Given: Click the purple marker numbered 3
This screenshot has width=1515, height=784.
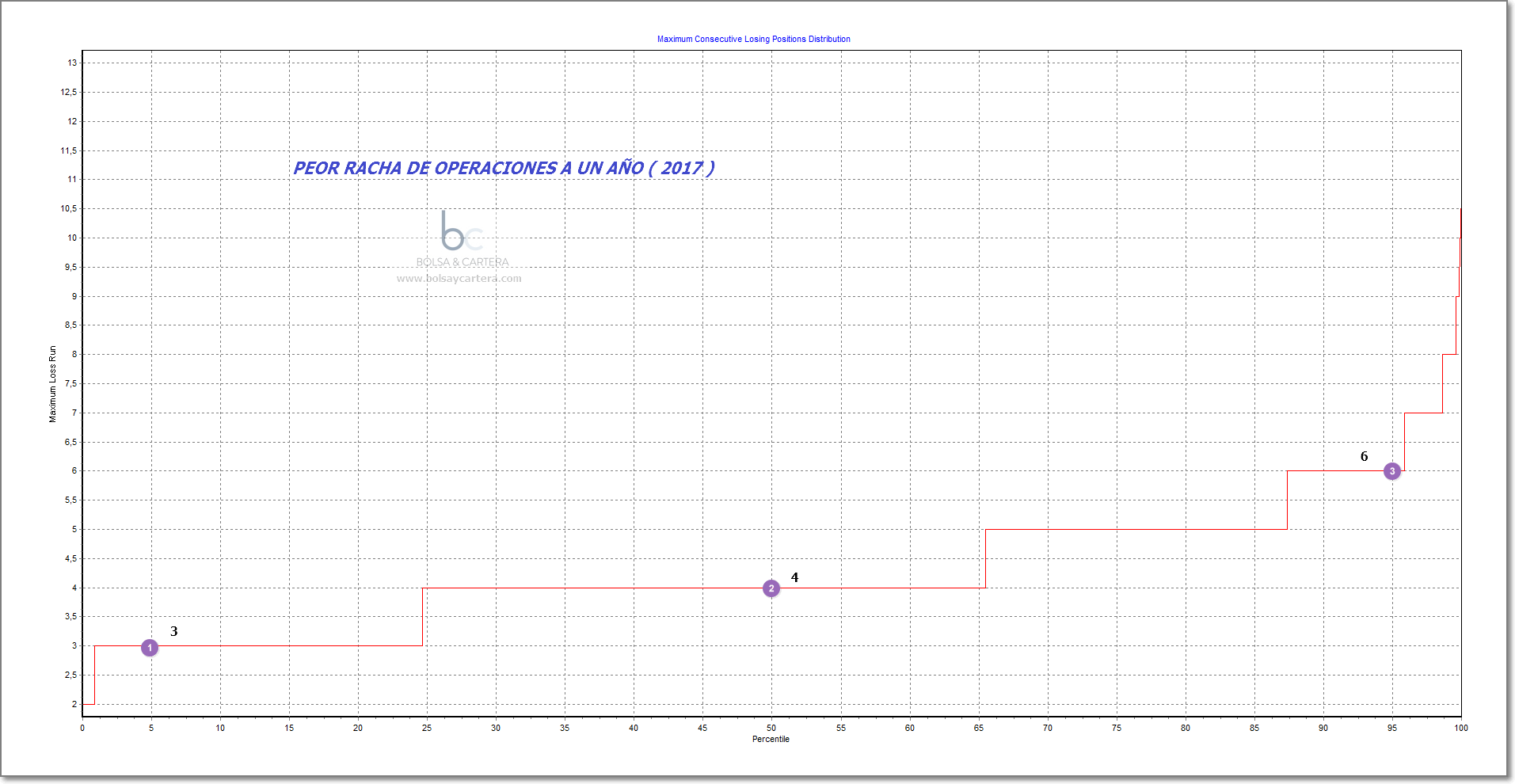Looking at the screenshot, I should pos(1392,471).
